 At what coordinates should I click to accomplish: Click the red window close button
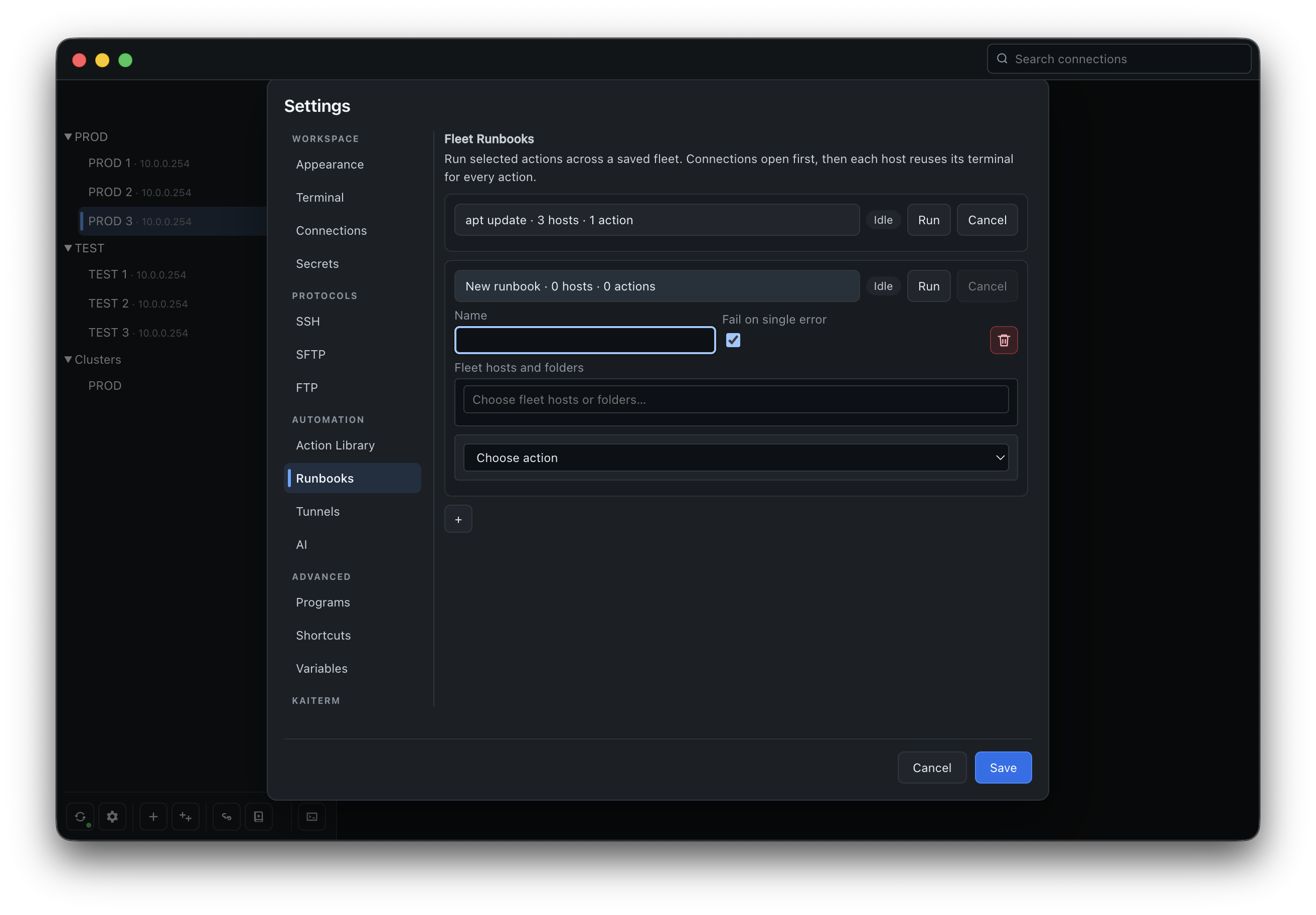(79, 60)
